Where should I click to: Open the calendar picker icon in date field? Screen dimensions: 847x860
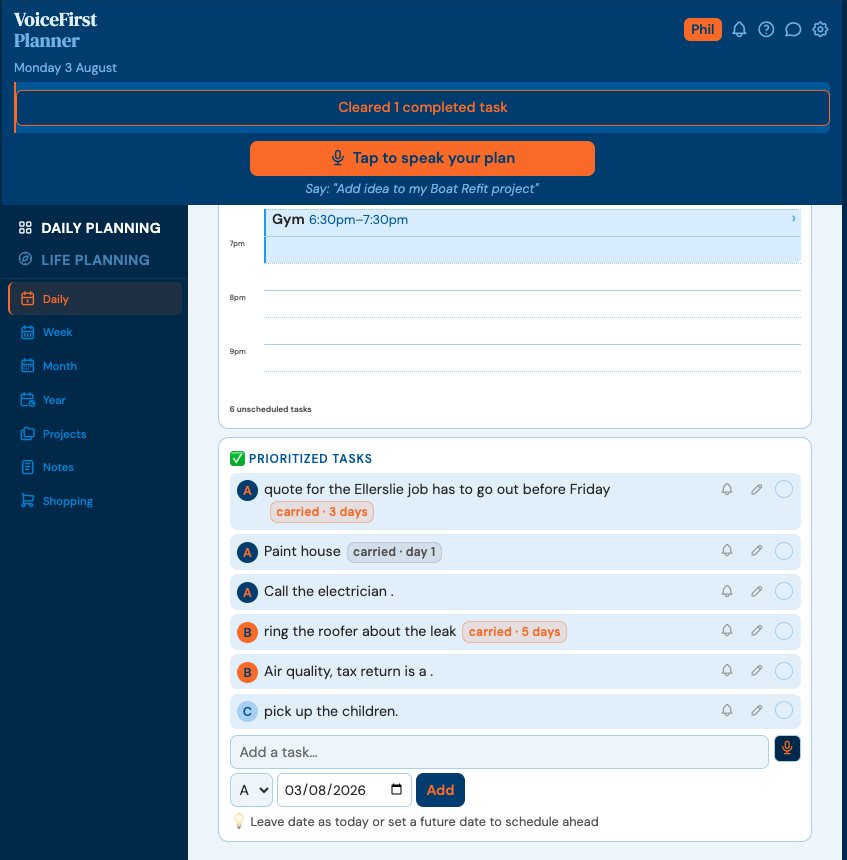coord(396,789)
